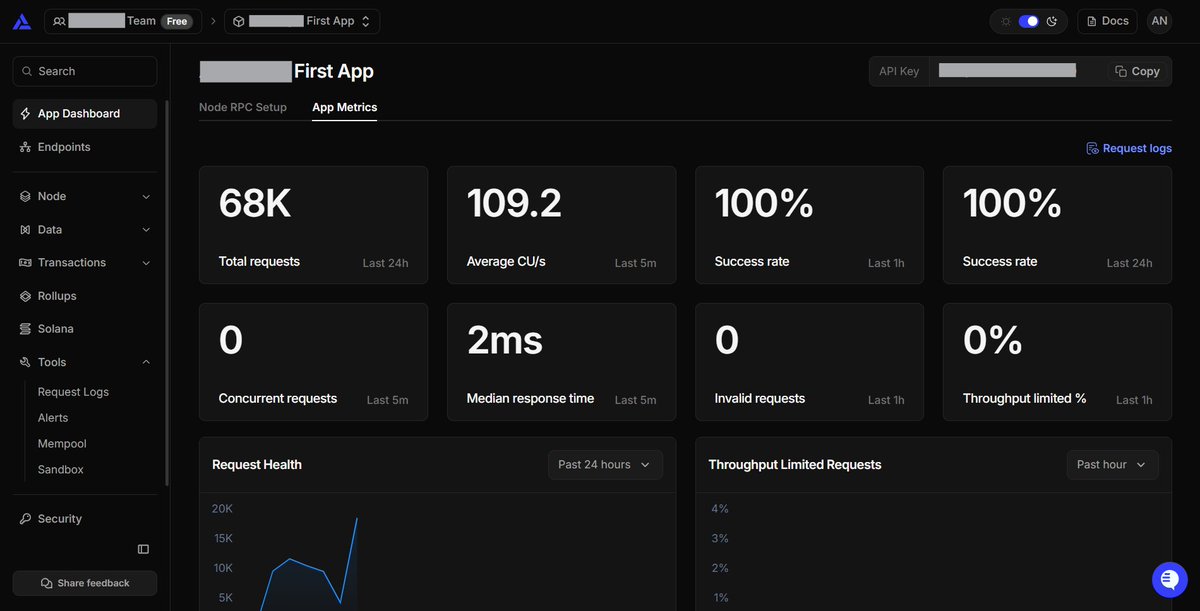Image resolution: width=1200 pixels, height=611 pixels.
Task: Expand the Transactions section chevron
Action: 146,263
